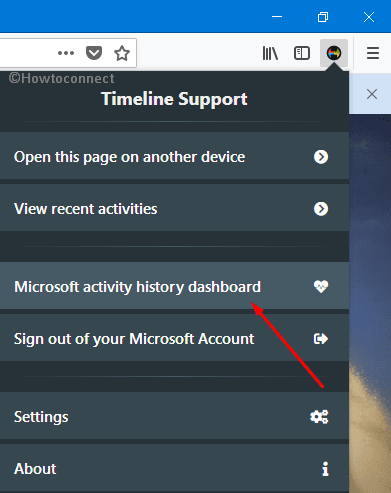391x493 pixels.
Task: Choose View recent activities
Action: click(x=174, y=209)
